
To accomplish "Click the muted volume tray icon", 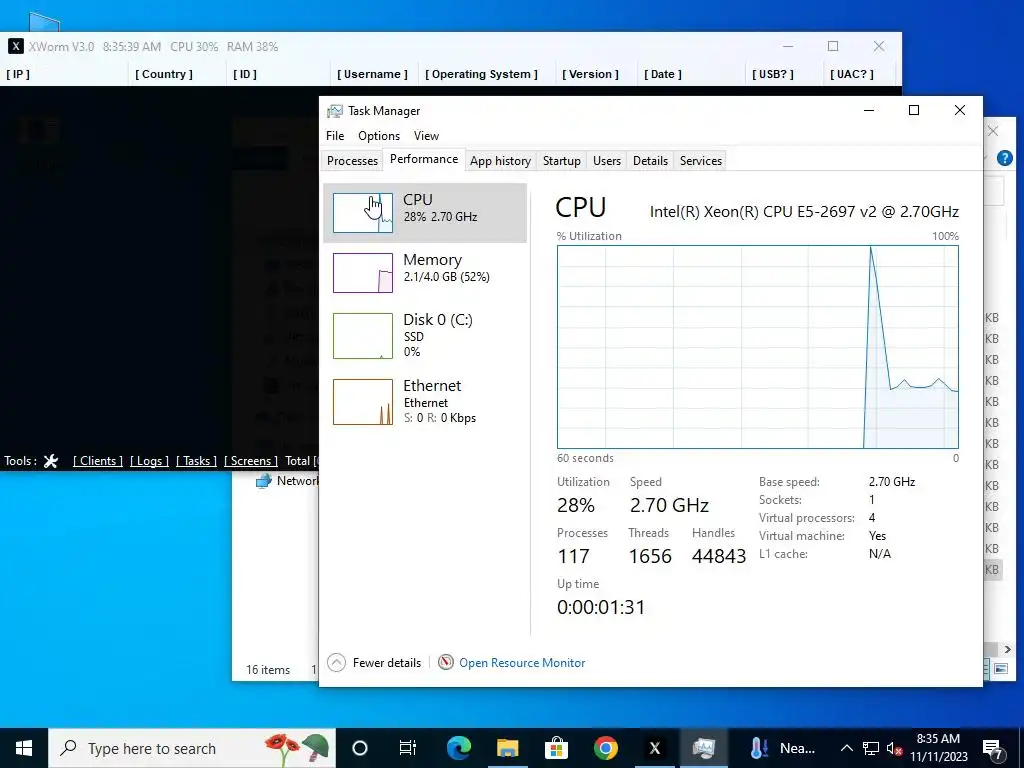I will [x=894, y=748].
